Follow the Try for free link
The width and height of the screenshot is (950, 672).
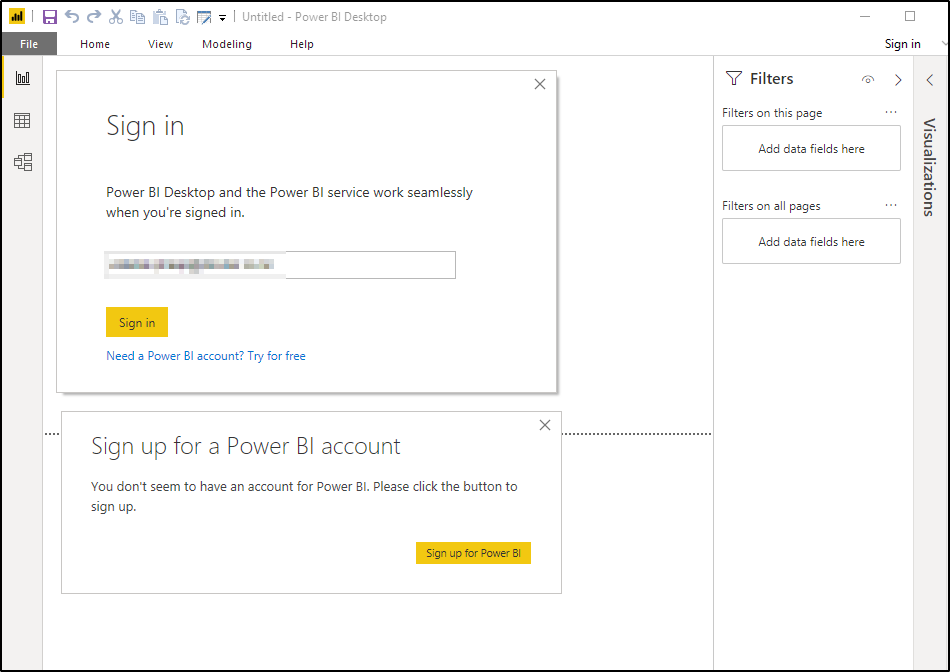point(277,355)
